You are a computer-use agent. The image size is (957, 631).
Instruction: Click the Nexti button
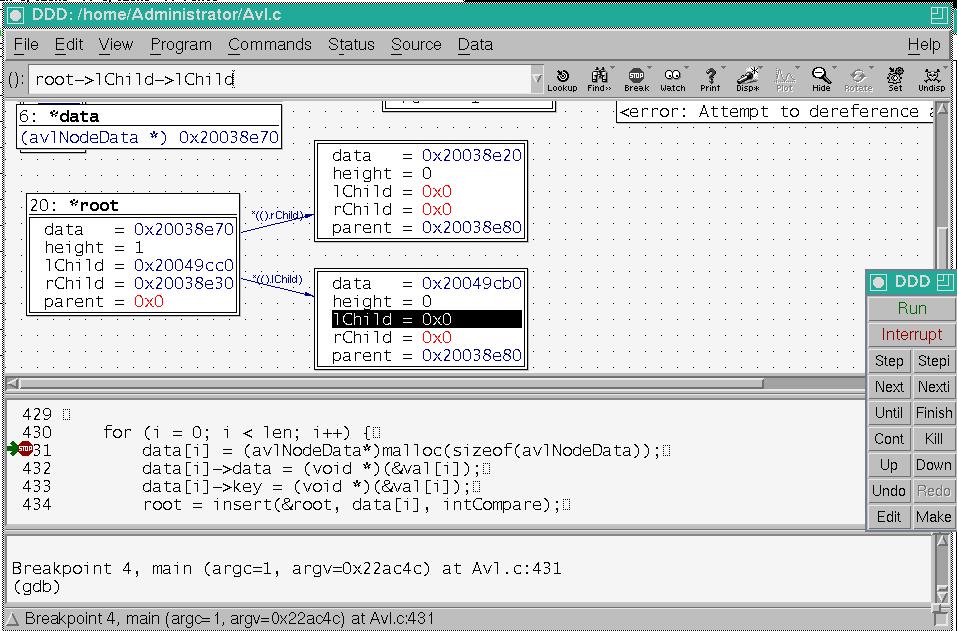click(x=934, y=387)
